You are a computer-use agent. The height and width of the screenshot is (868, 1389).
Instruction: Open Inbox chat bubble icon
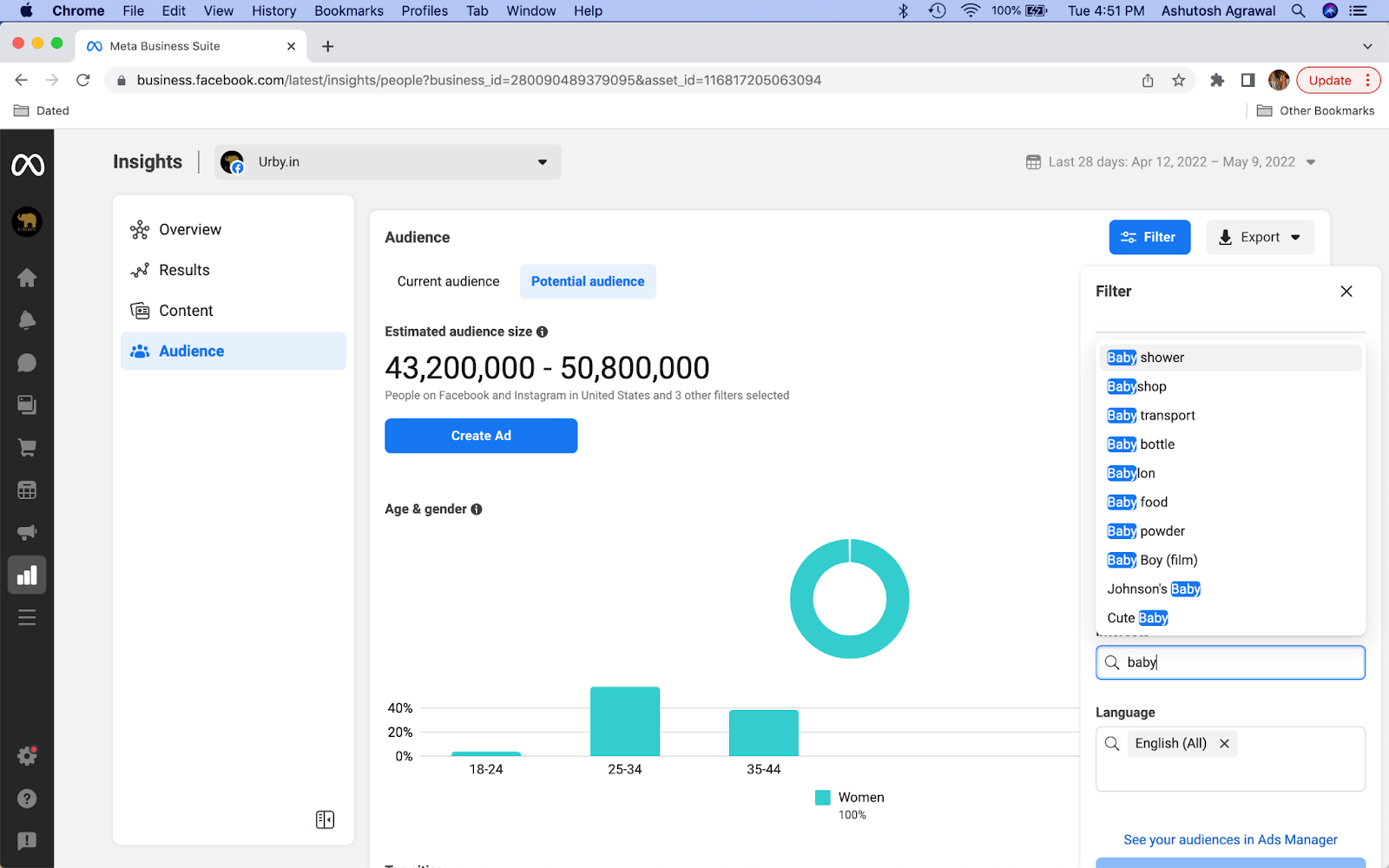pyautogui.click(x=27, y=363)
